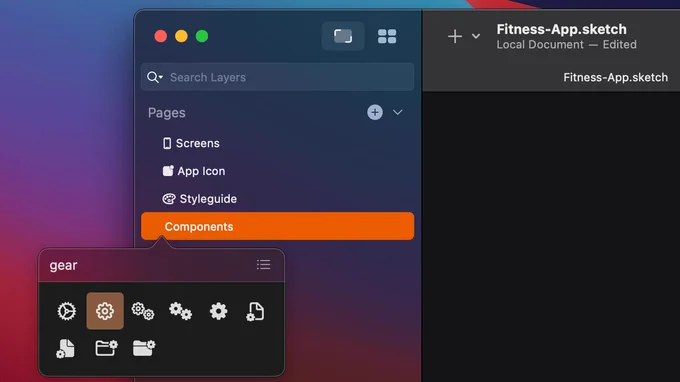Open the search filter magnifier dropdown
The width and height of the screenshot is (680, 382).
155,77
